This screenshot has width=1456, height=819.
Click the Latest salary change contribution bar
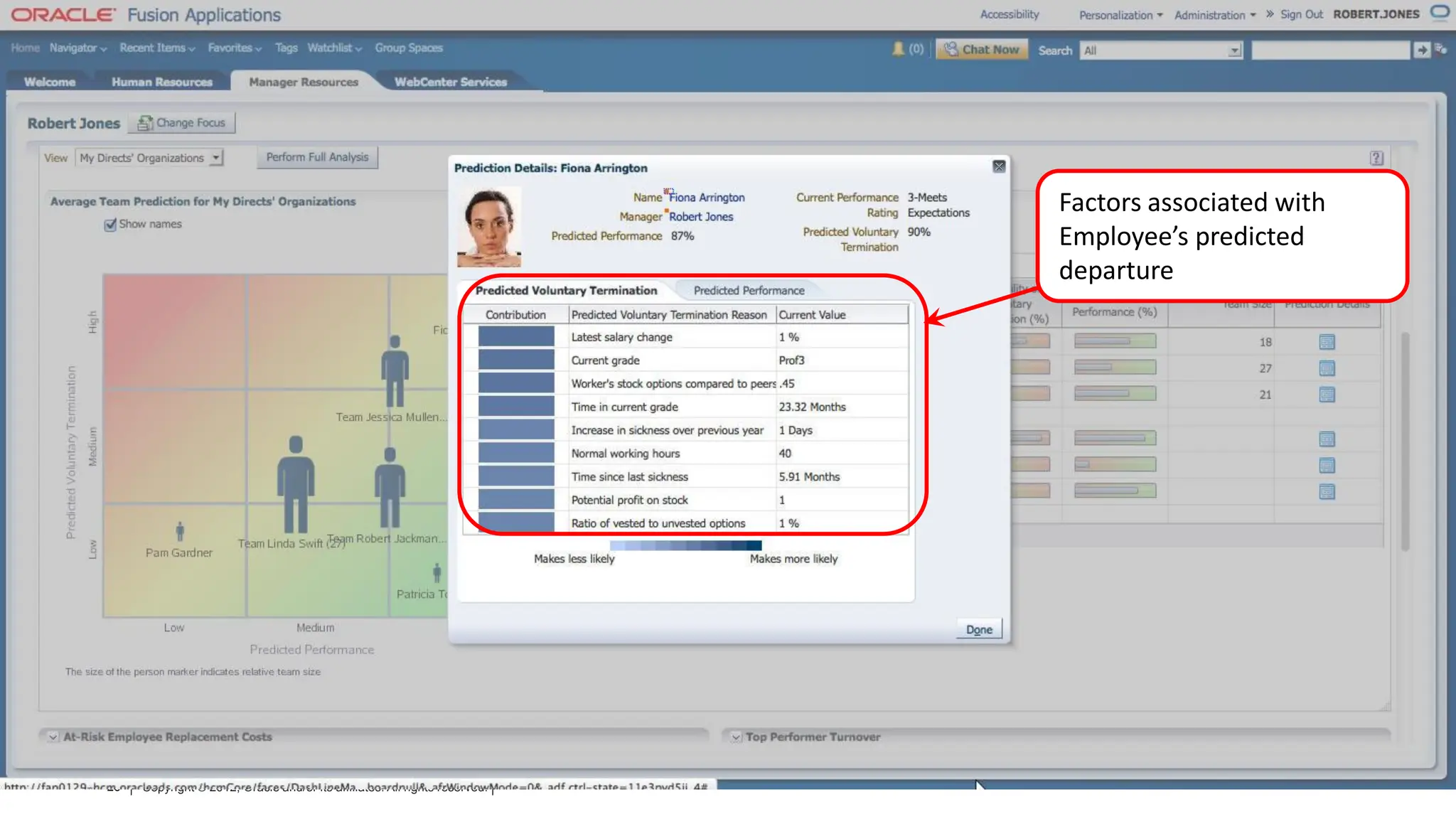click(x=516, y=337)
